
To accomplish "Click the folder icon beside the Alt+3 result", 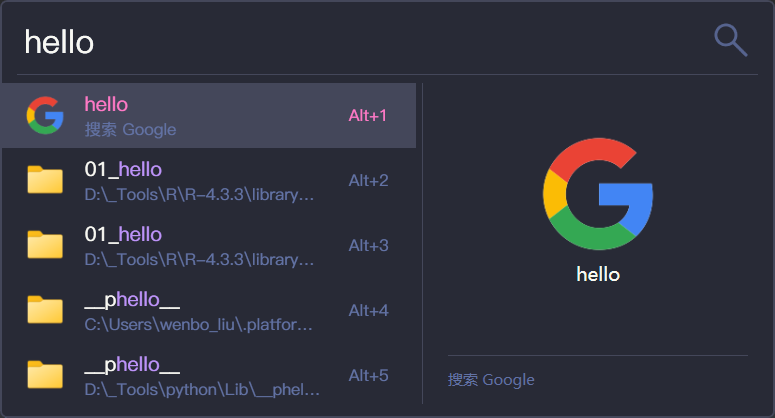I will (45, 246).
